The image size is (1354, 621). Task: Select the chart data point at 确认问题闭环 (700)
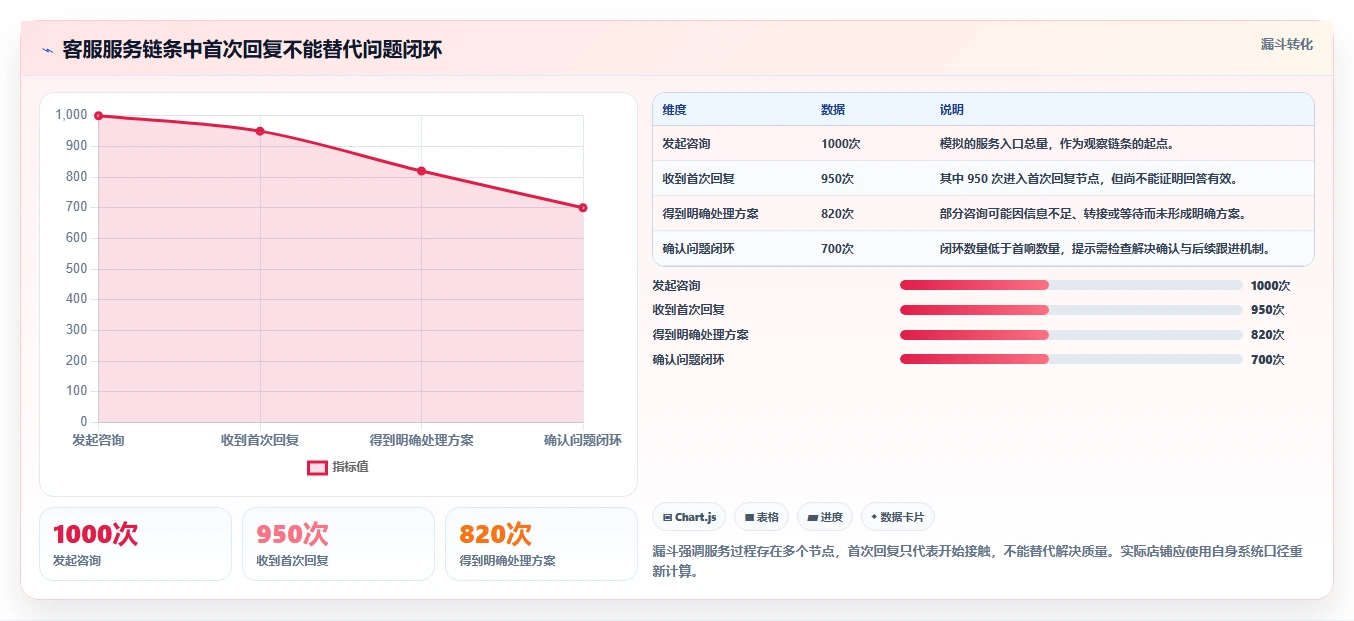coord(583,208)
